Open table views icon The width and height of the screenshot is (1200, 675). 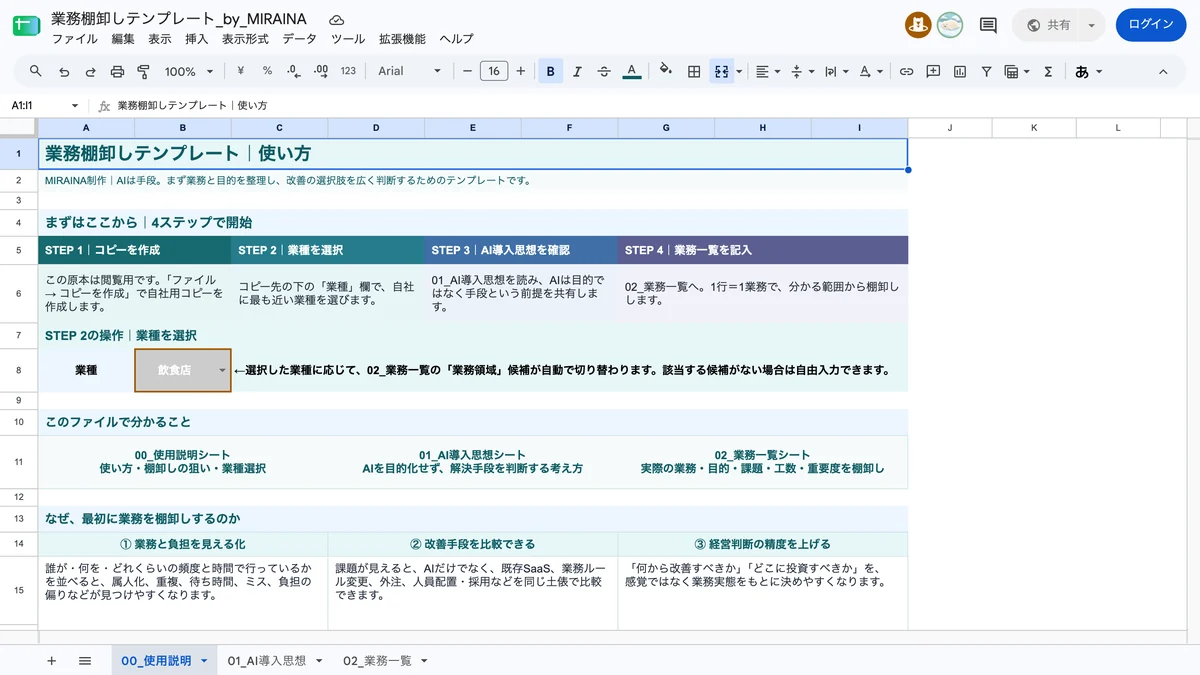(x=1017, y=71)
